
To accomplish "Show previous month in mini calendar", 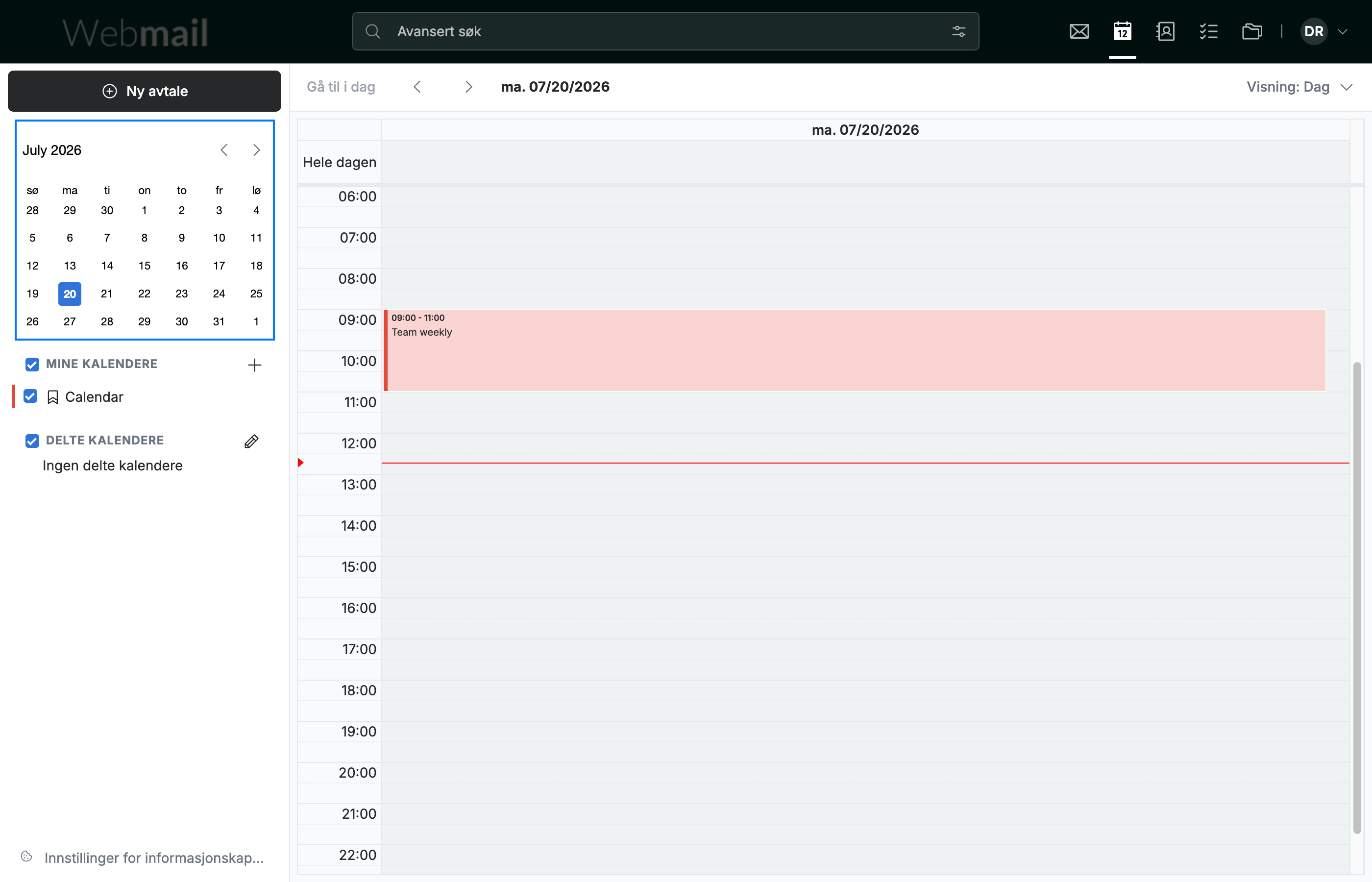I will click(x=224, y=150).
